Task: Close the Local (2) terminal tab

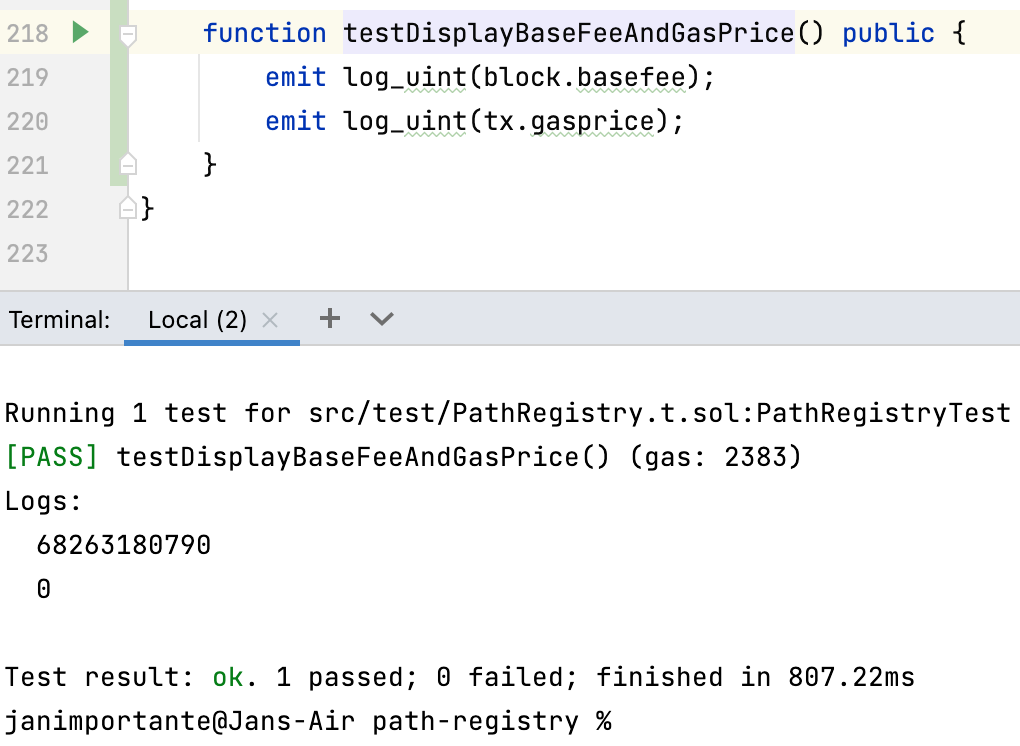Action: point(268,320)
